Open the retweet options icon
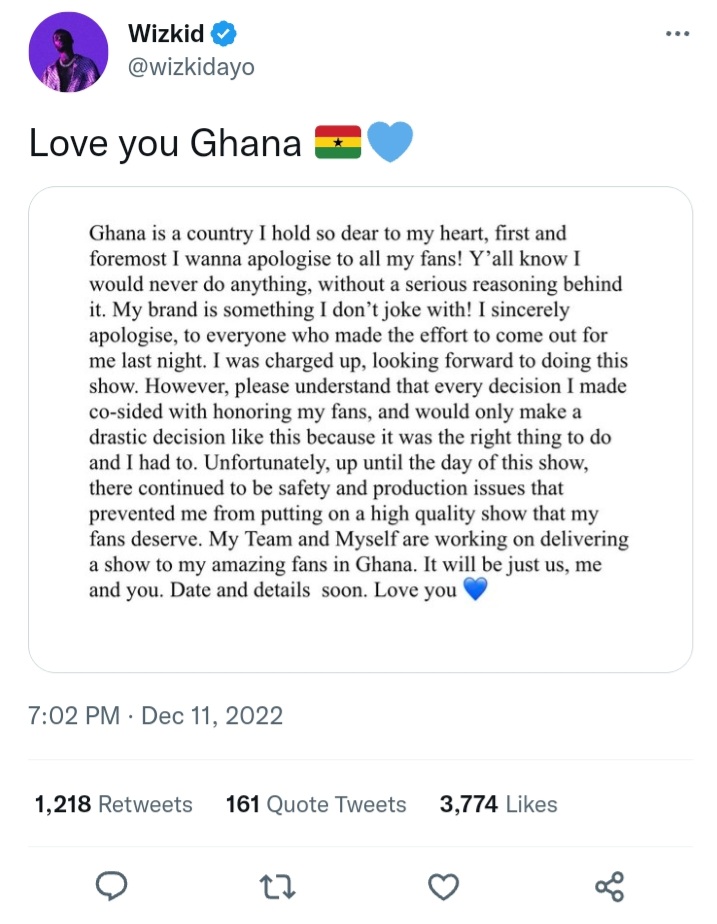The image size is (717, 924). pos(276,886)
